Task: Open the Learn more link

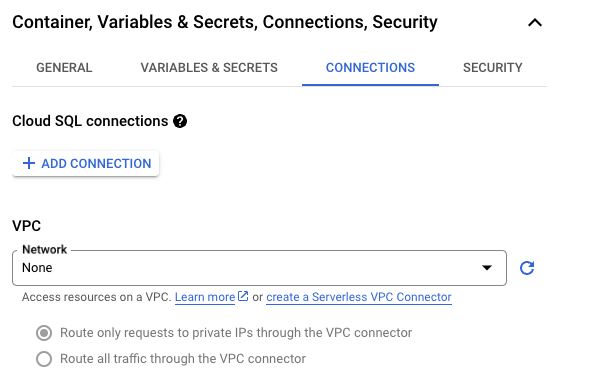Action: 205,297
